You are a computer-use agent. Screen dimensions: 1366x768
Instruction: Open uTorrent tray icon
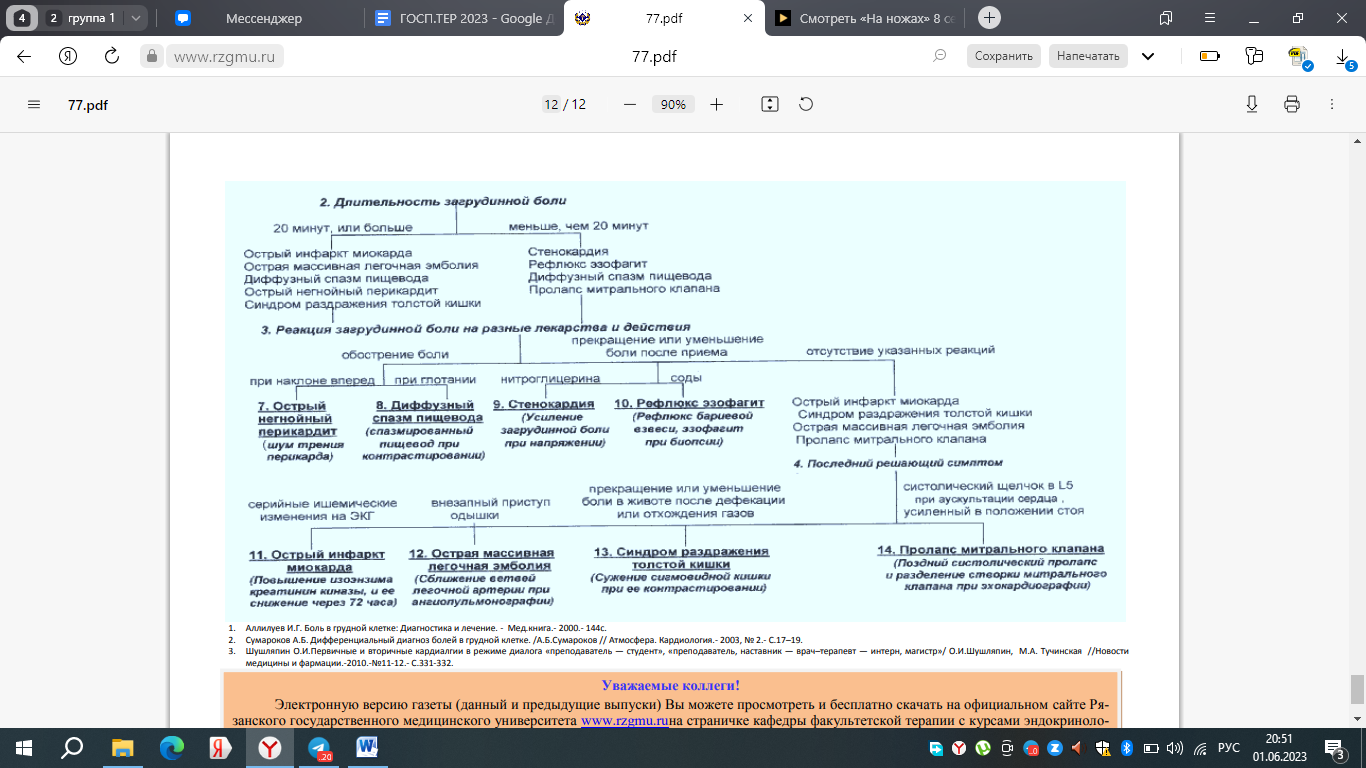coord(983,747)
